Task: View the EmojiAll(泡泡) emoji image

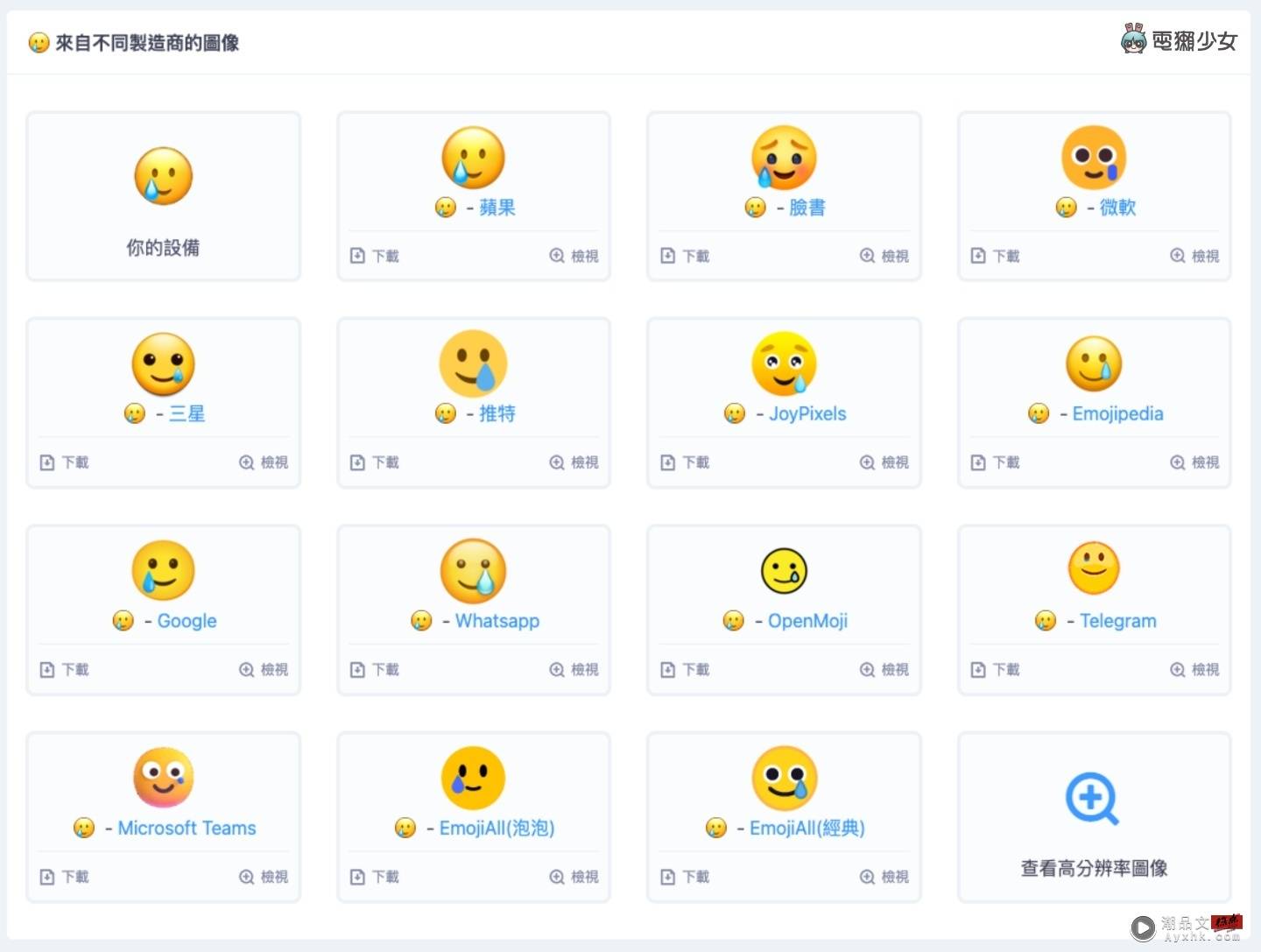Action: [x=574, y=877]
